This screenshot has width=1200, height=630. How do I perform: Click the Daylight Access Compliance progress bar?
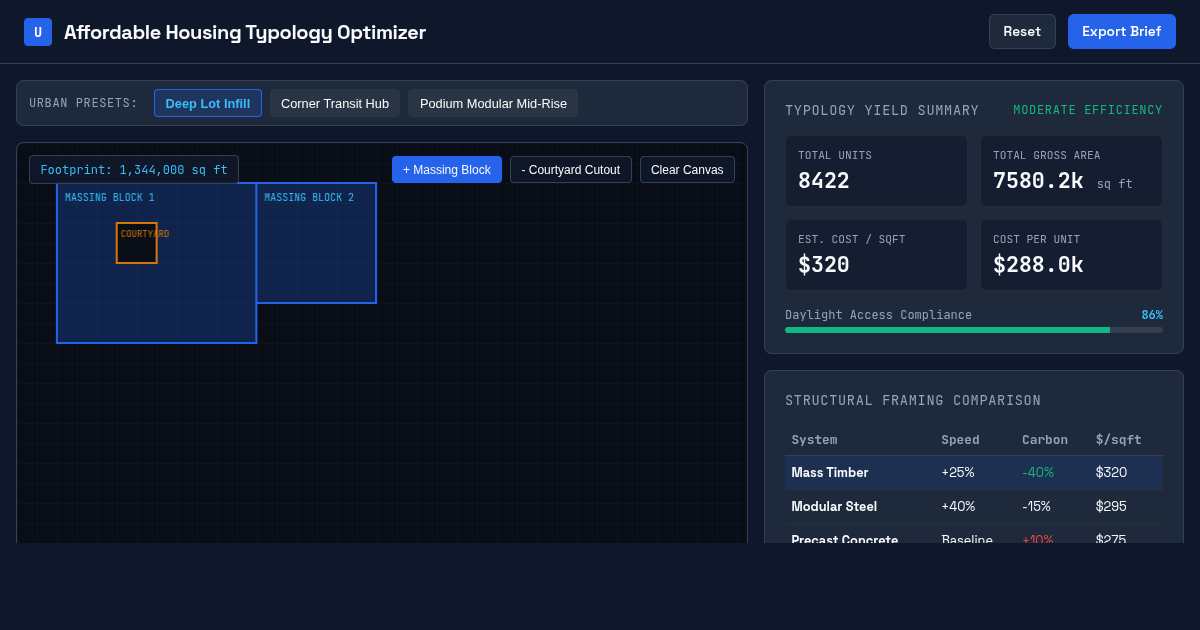point(974,330)
